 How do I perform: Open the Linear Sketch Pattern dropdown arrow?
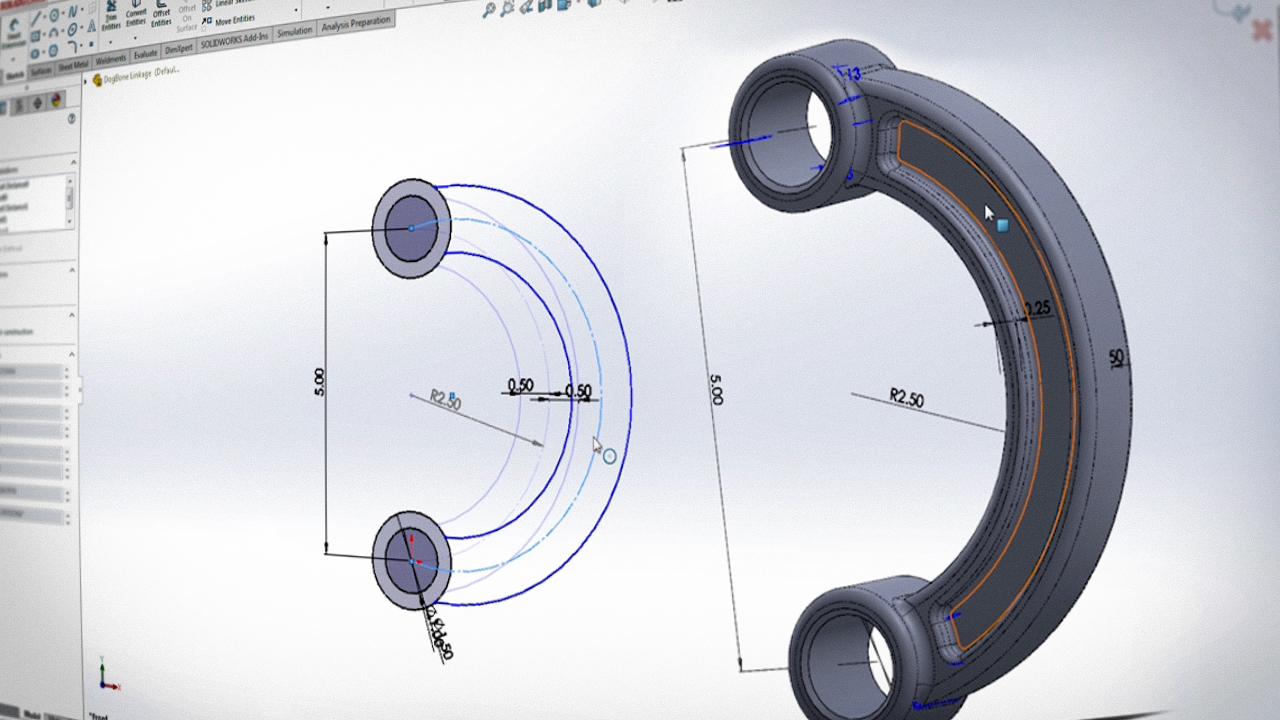pos(296,10)
